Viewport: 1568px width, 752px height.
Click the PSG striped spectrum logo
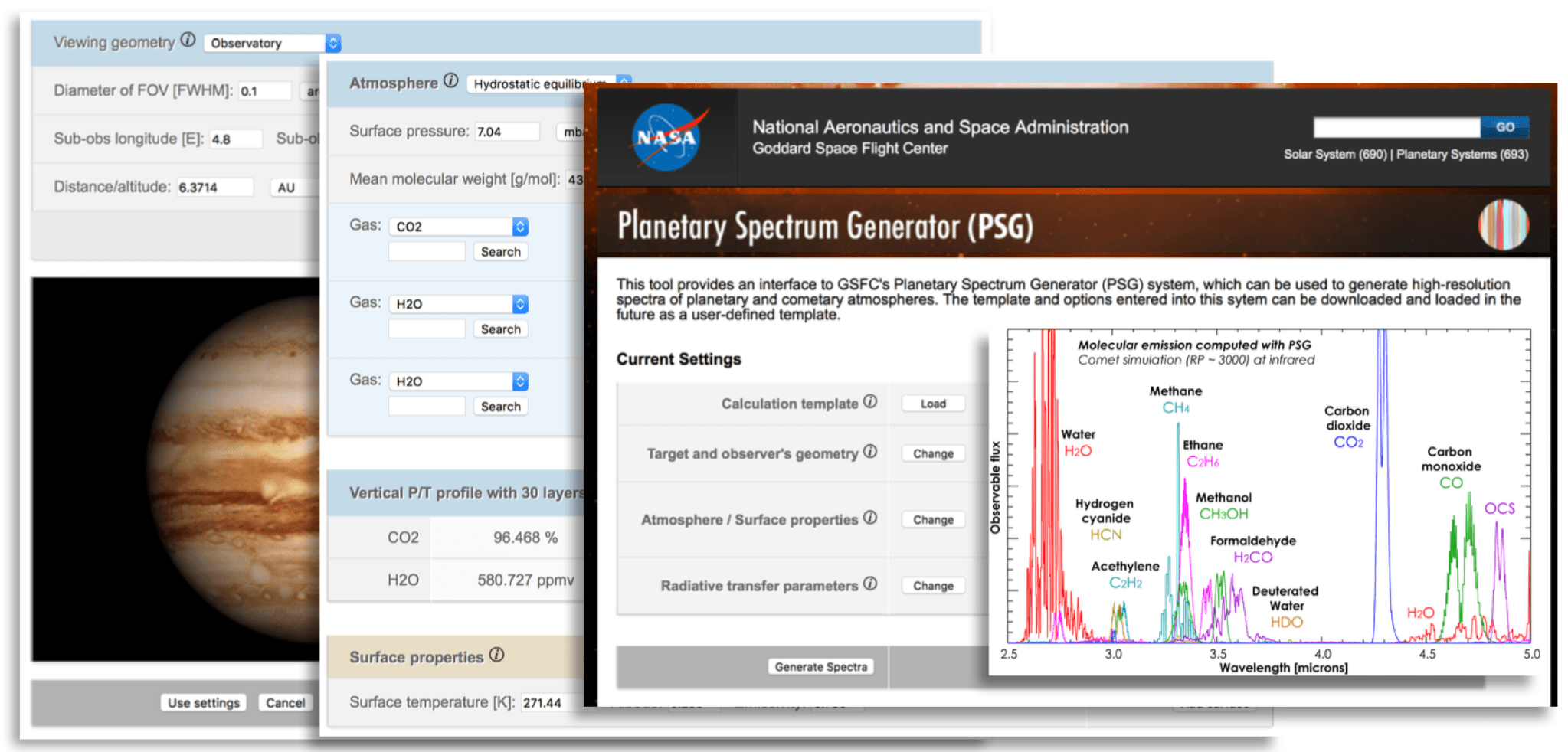pyautogui.click(x=1503, y=225)
